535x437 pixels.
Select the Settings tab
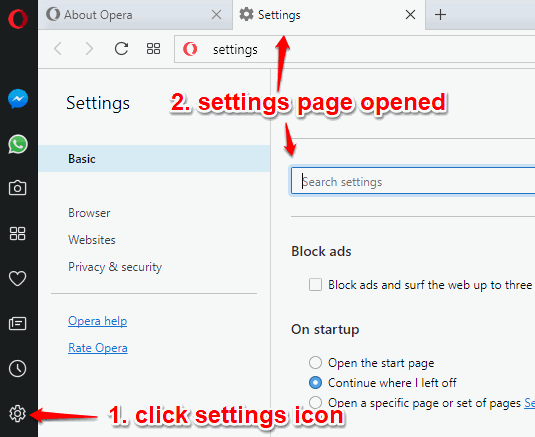pyautogui.click(x=329, y=15)
